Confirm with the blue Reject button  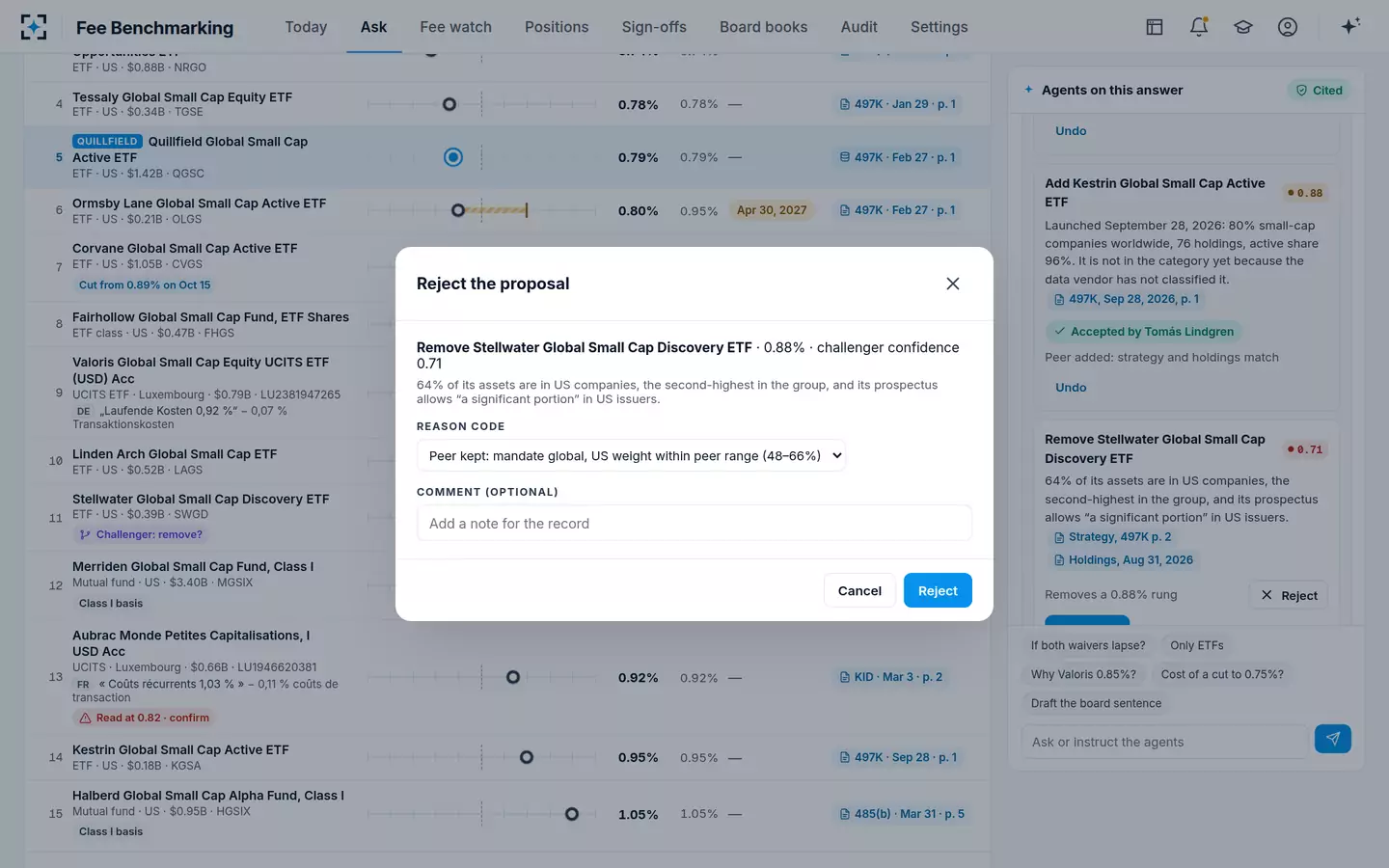(938, 590)
